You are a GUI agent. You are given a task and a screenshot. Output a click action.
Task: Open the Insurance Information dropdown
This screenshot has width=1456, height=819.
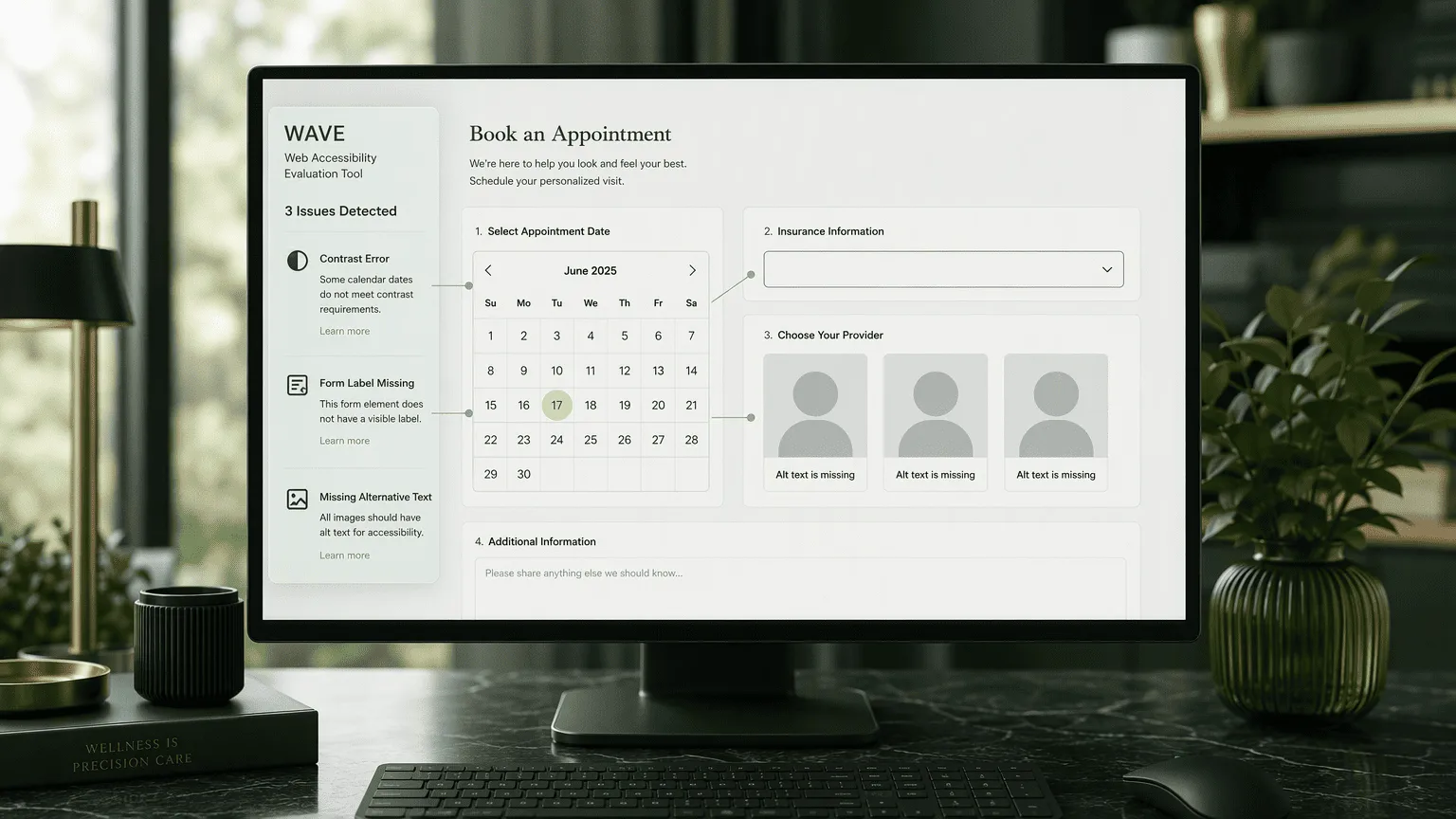[943, 269]
